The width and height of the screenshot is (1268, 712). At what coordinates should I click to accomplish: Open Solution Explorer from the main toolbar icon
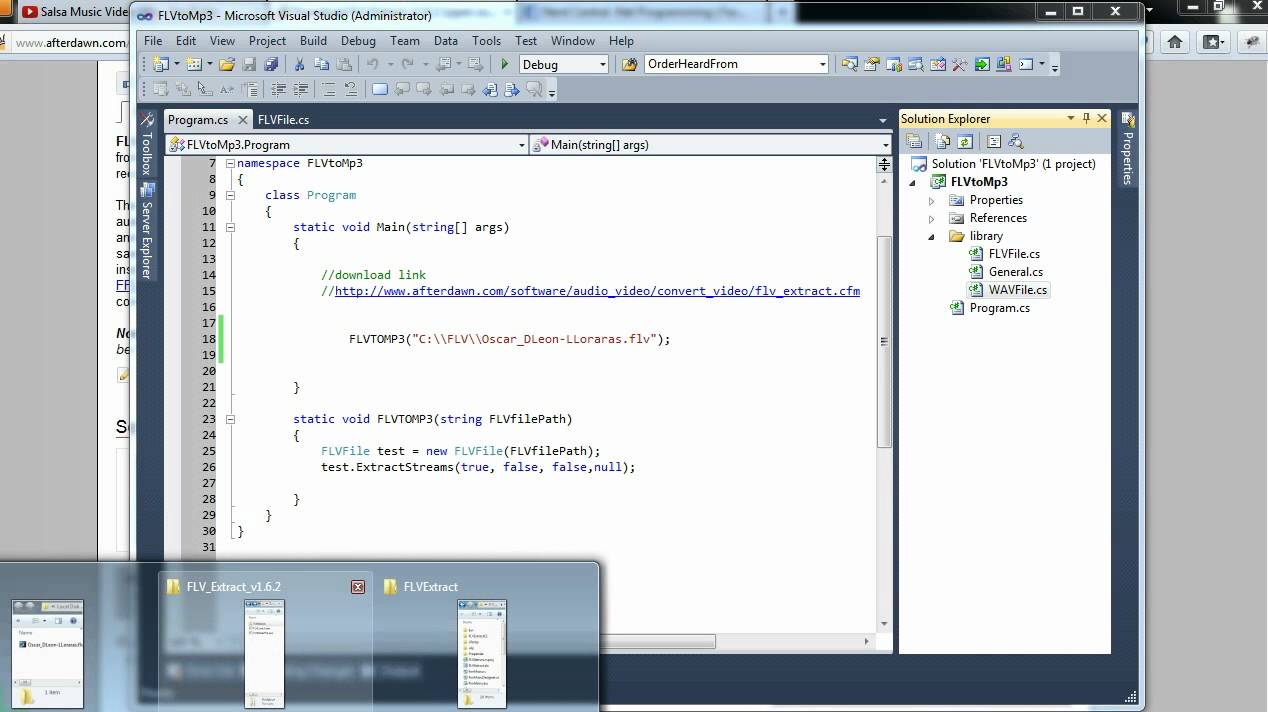[849, 64]
